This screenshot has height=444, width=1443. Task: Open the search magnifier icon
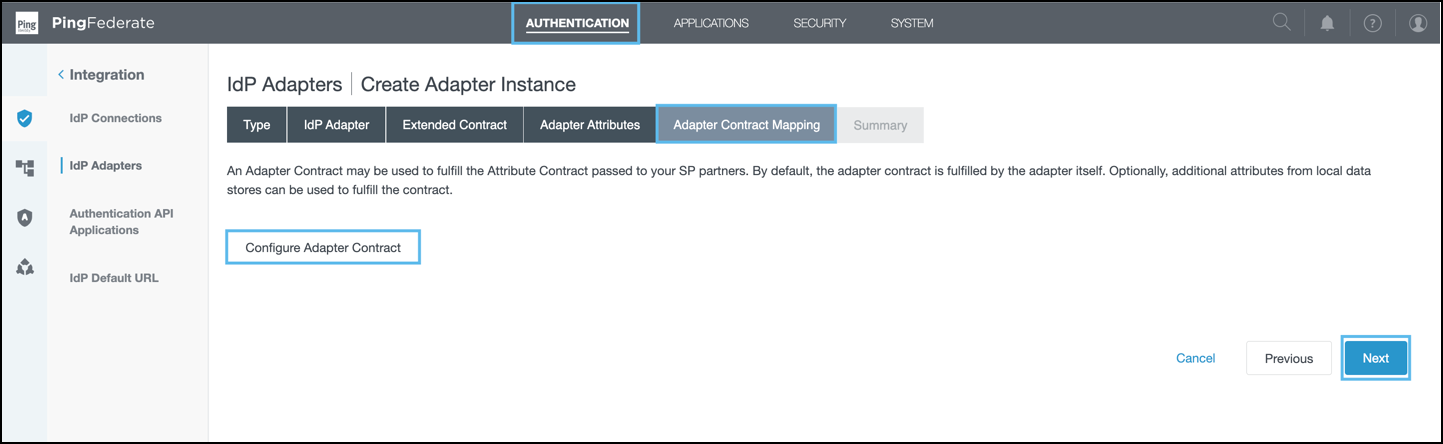point(1281,22)
